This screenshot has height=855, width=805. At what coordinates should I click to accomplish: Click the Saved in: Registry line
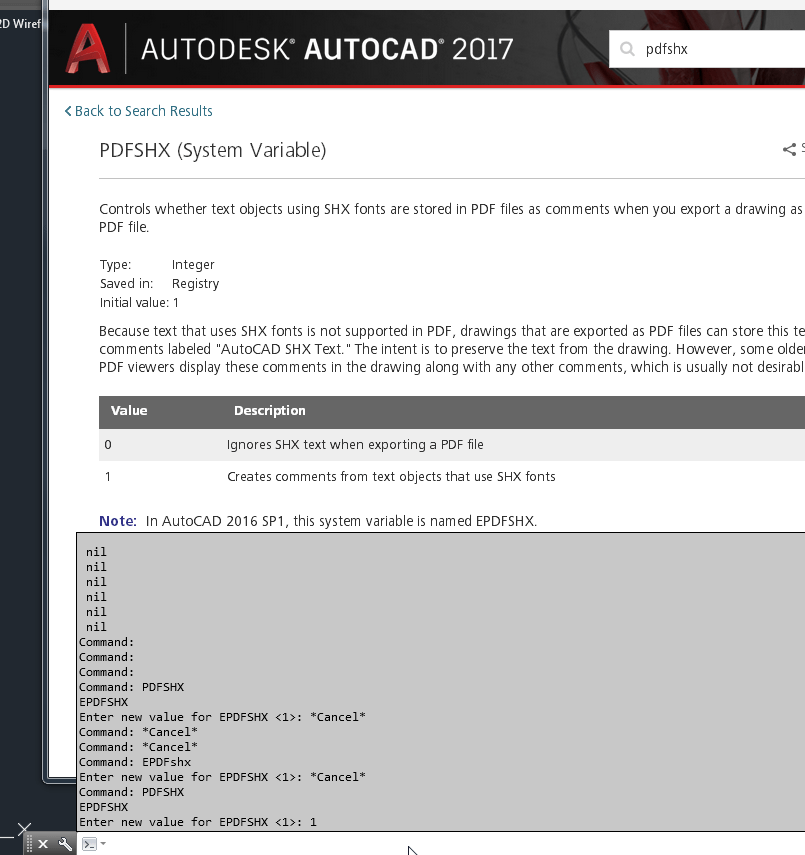coord(159,284)
